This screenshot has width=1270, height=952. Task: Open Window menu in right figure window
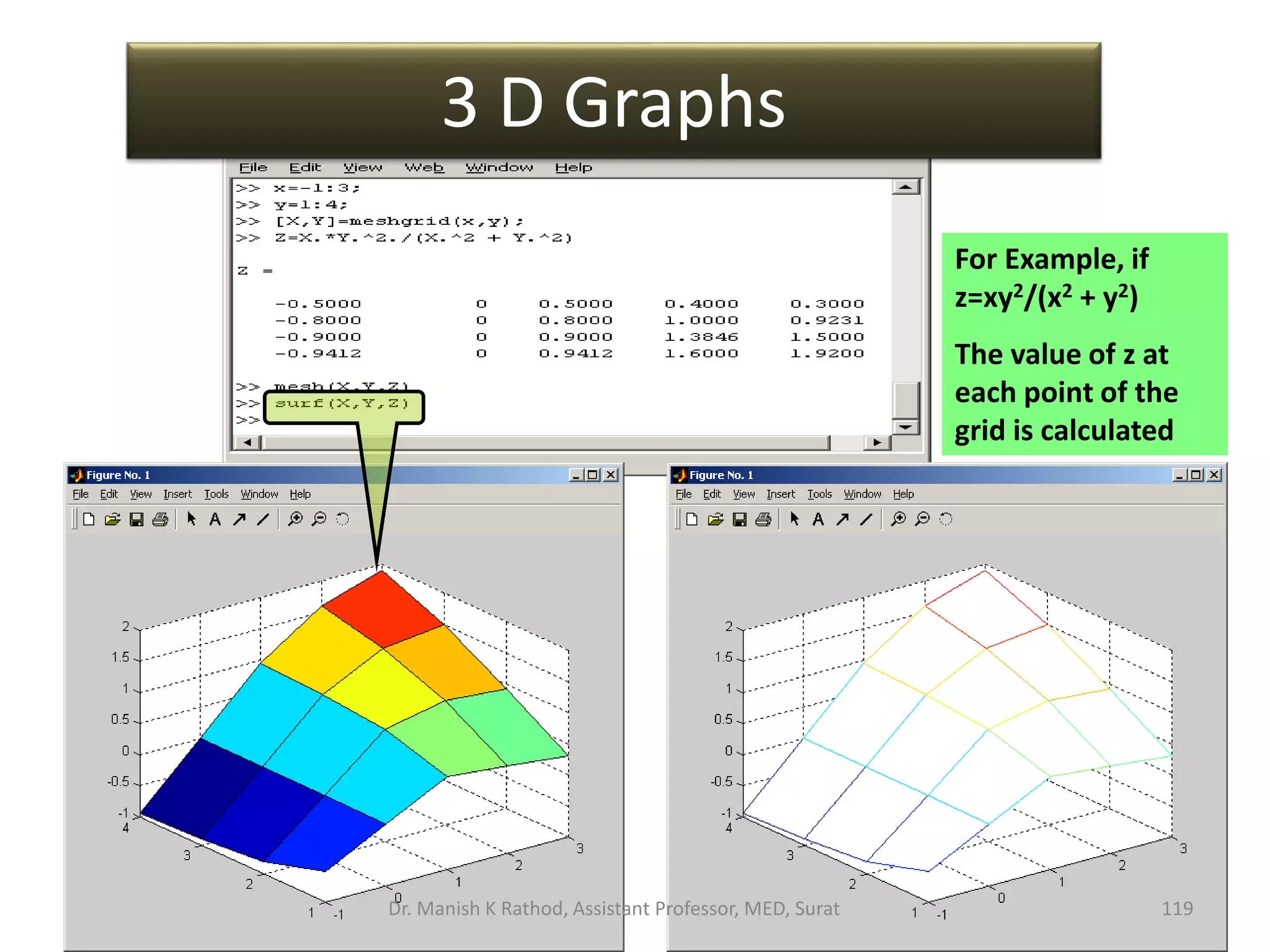click(x=863, y=494)
